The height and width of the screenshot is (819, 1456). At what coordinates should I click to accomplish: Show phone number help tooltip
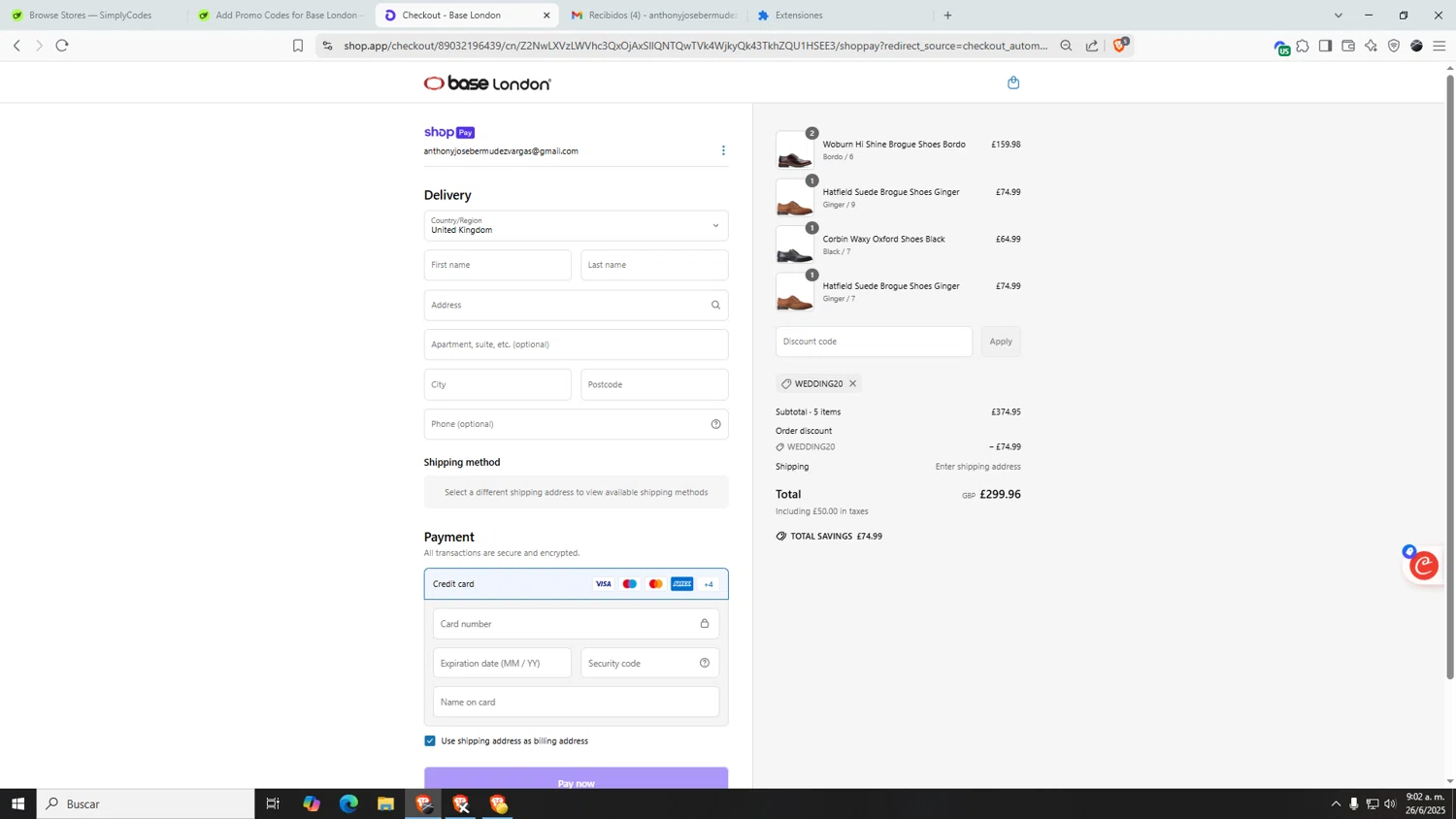pos(715,424)
